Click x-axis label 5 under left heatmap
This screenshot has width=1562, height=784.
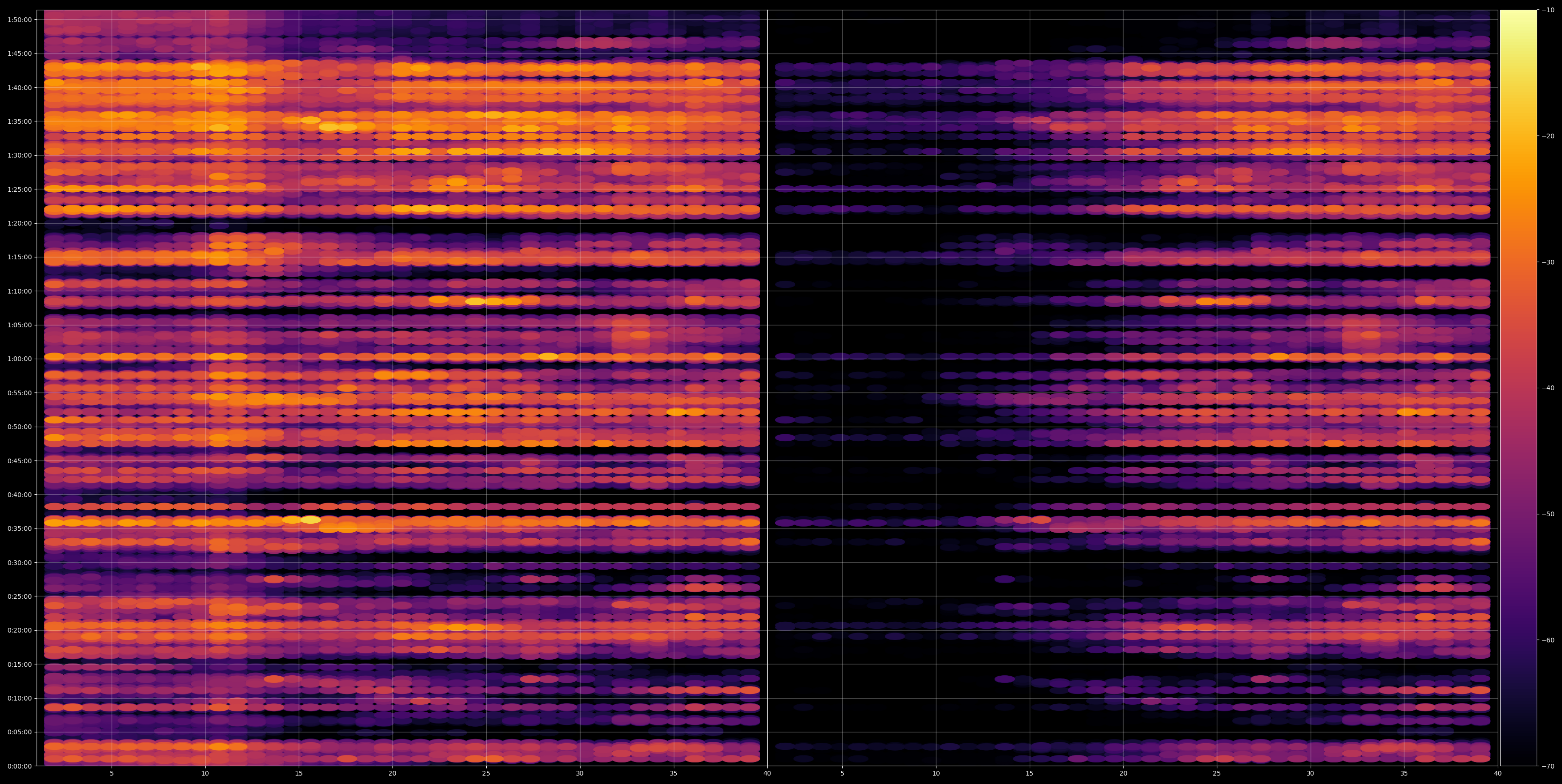pos(112,774)
